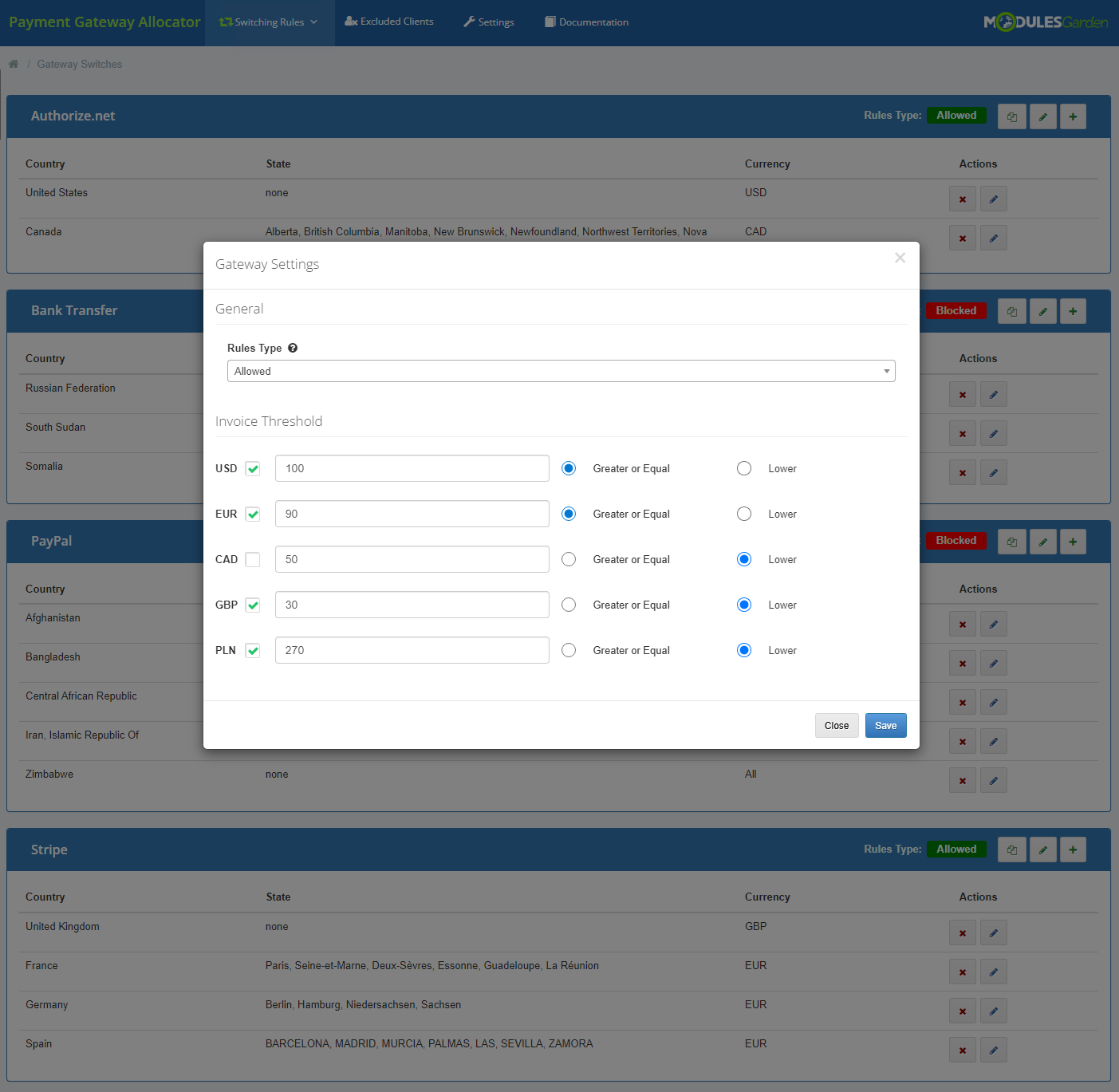The width and height of the screenshot is (1119, 1092).
Task: Select Lower for USD threshold
Action: pos(744,468)
